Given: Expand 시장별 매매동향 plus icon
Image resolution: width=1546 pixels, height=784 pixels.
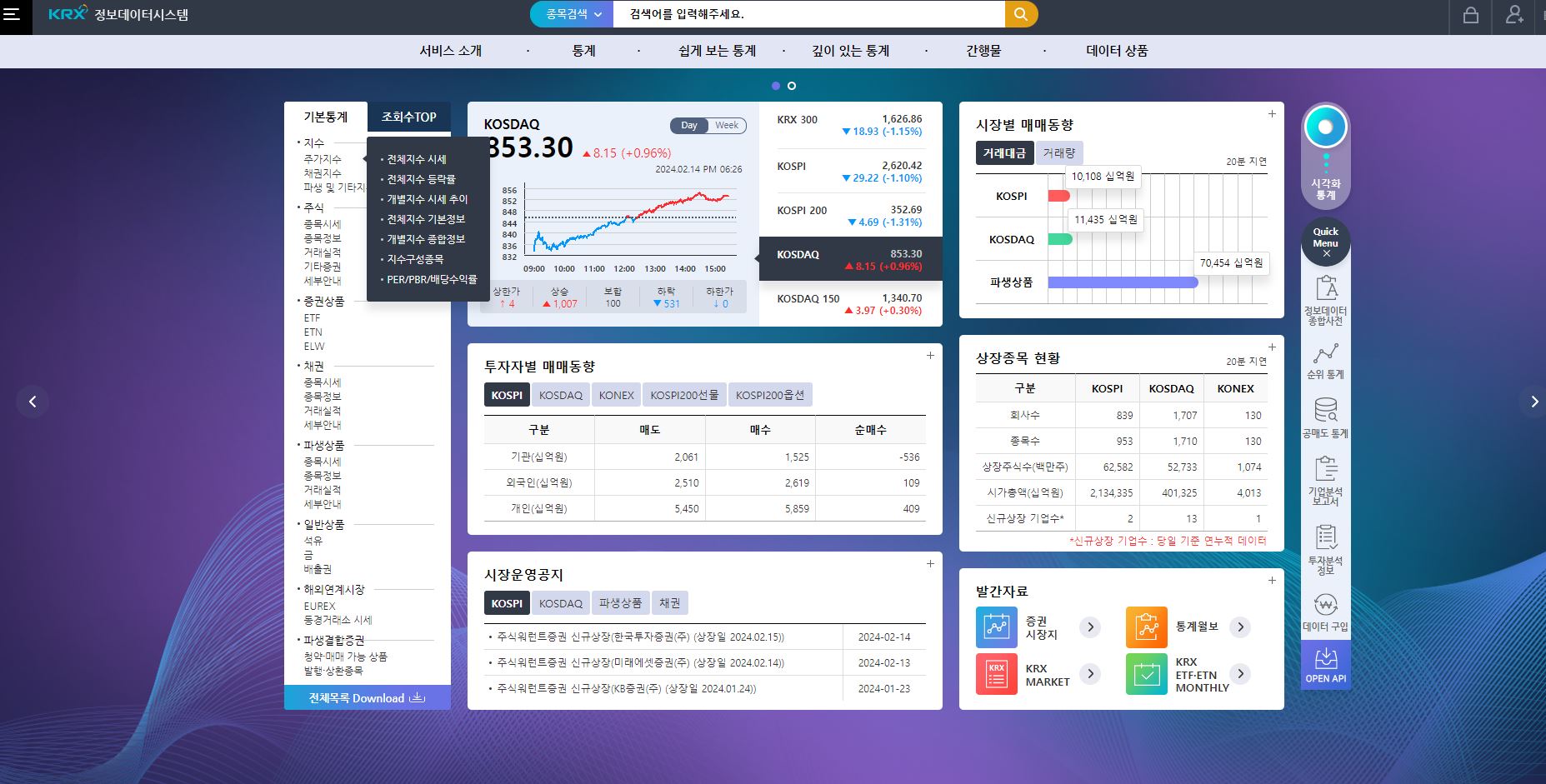Looking at the screenshot, I should 1272,114.
